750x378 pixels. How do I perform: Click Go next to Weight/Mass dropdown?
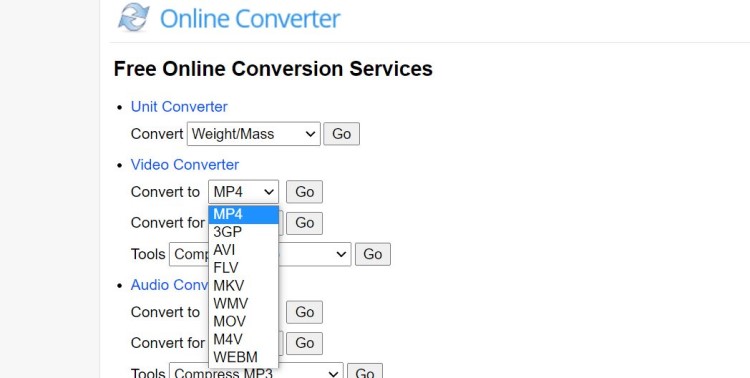click(342, 134)
